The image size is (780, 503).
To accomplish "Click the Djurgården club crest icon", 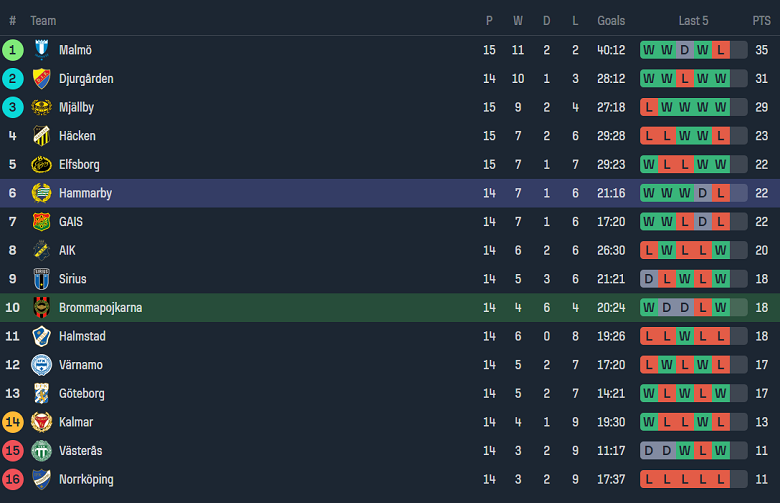I will (x=41, y=79).
